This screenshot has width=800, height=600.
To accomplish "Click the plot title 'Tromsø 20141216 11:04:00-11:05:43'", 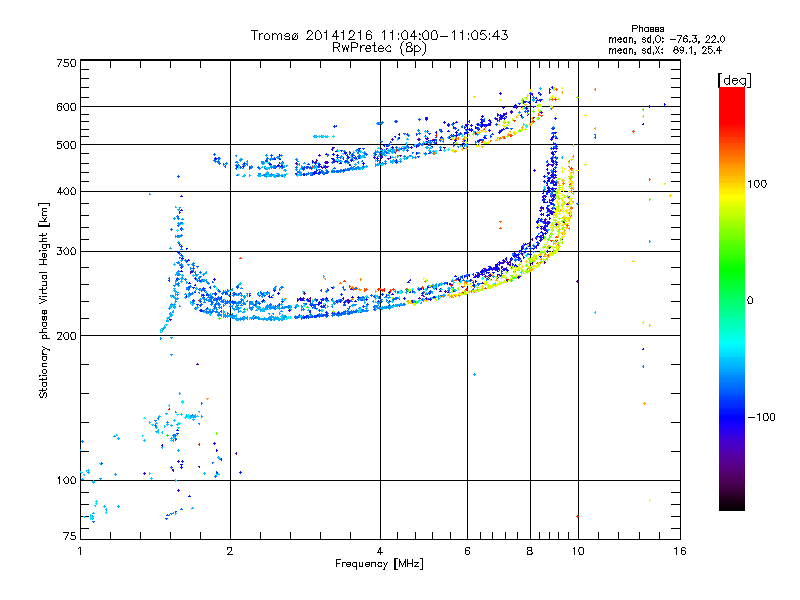I will 379,35.
